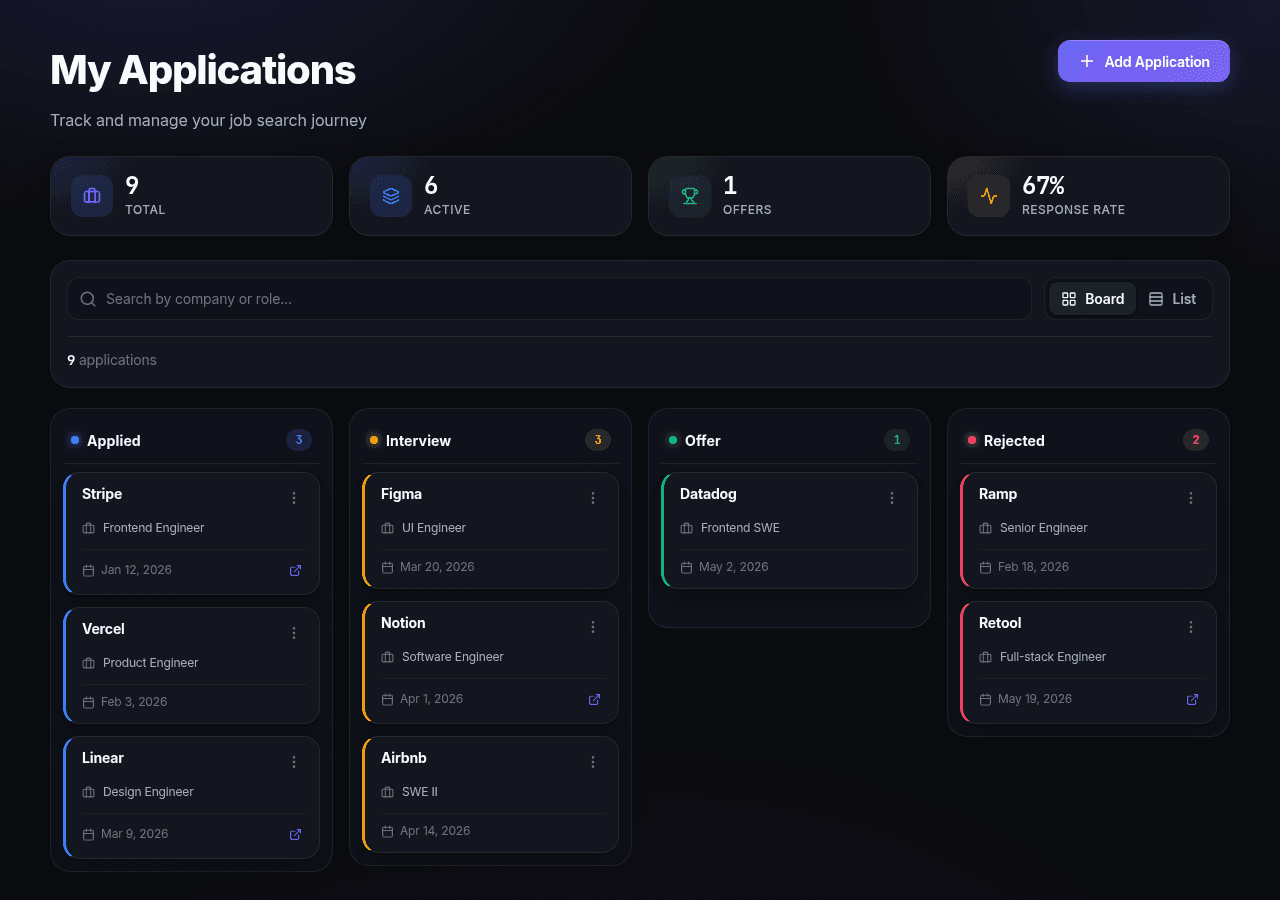The image size is (1280, 900).
Task: Open external link on Notion card
Action: (594, 699)
